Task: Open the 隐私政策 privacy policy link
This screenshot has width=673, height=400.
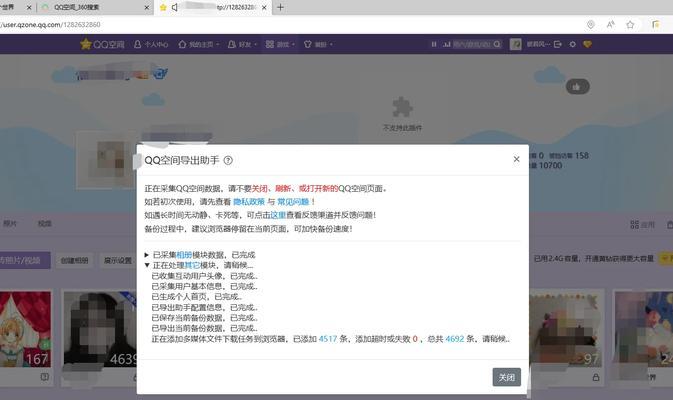Action: [249, 202]
